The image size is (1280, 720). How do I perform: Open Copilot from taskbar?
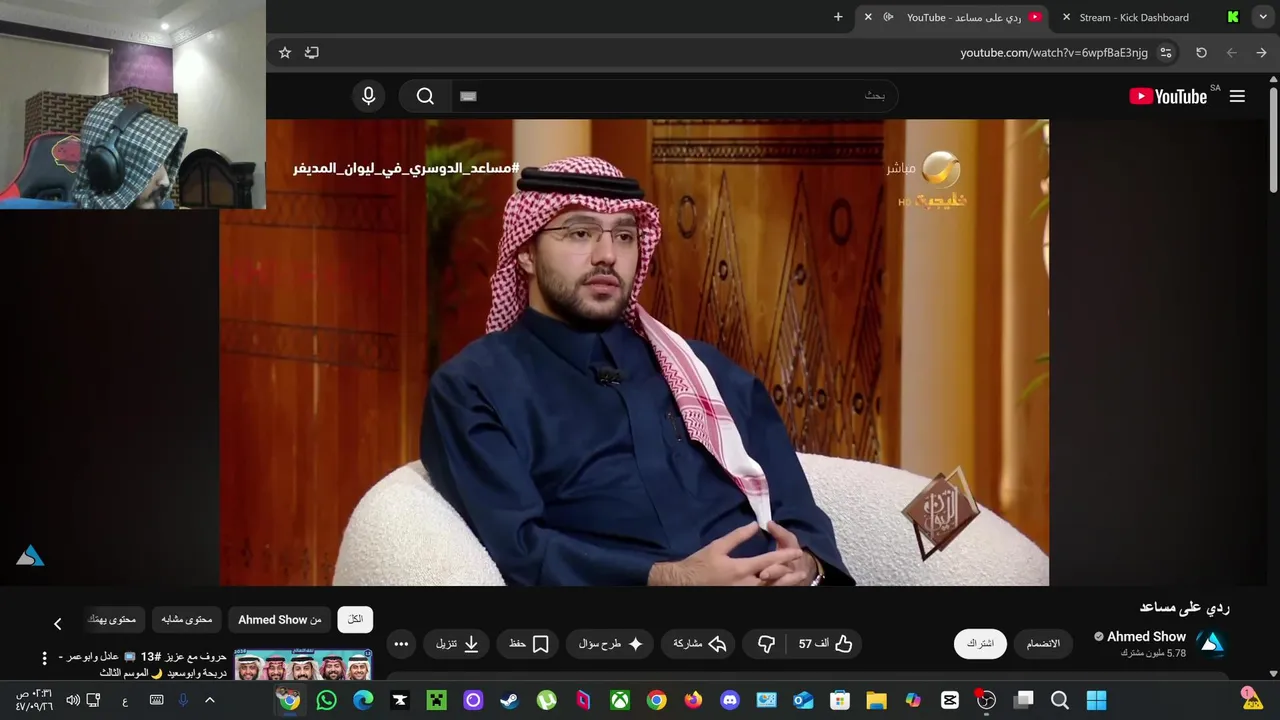(x=913, y=700)
